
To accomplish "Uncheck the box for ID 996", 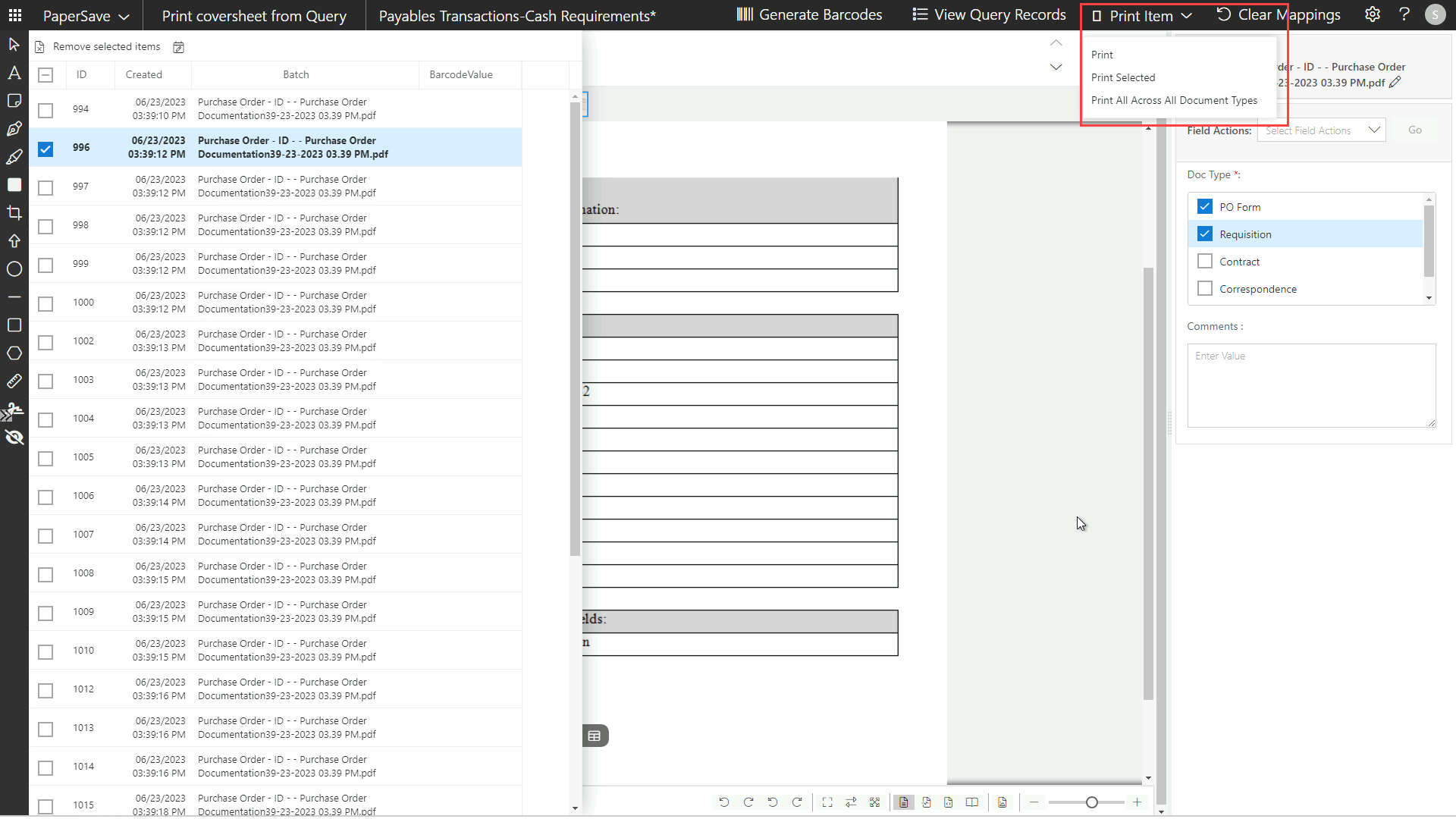I will 45,149.
